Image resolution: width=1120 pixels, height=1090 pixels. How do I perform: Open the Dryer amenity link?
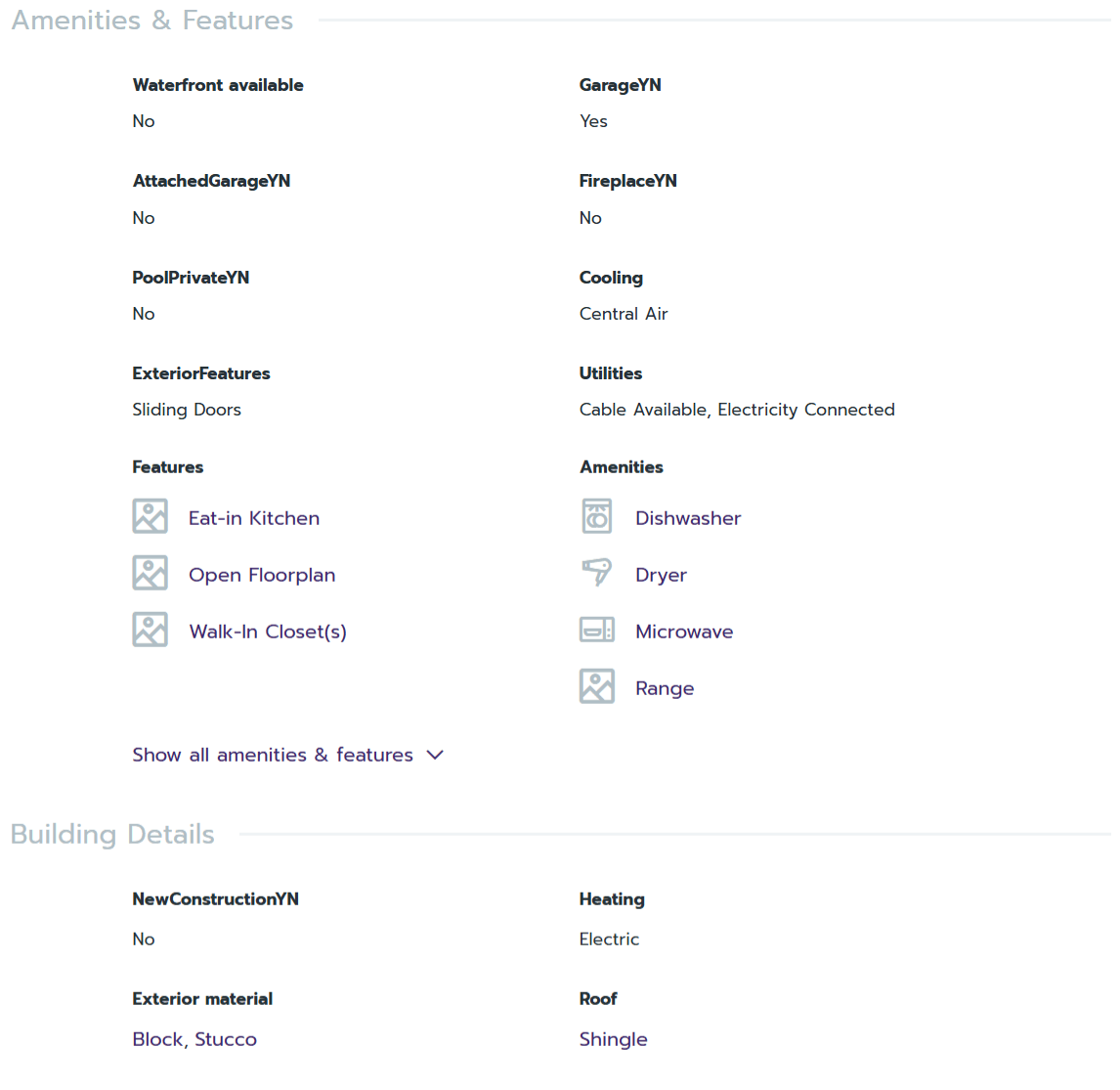(661, 575)
